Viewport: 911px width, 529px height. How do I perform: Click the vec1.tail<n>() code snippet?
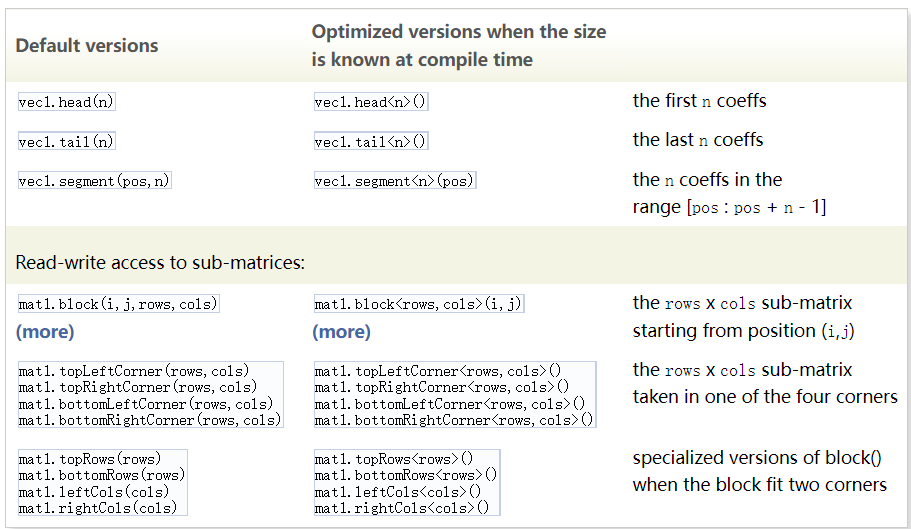[x=371, y=142]
